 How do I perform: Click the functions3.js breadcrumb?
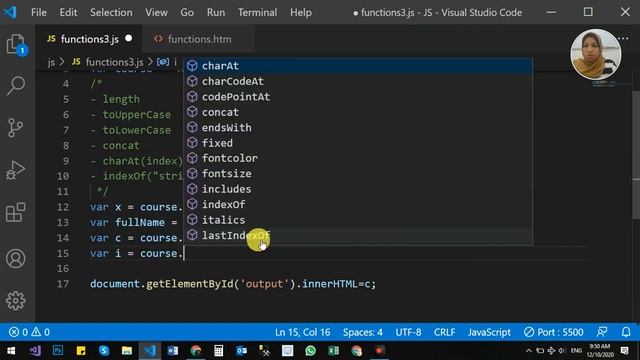pyautogui.click(x=108, y=62)
